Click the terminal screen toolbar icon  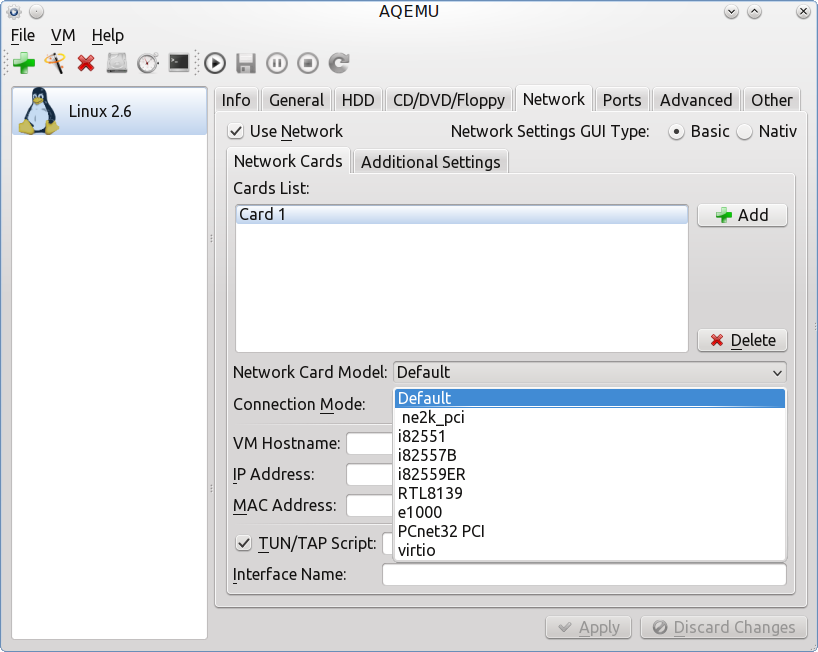pos(179,63)
